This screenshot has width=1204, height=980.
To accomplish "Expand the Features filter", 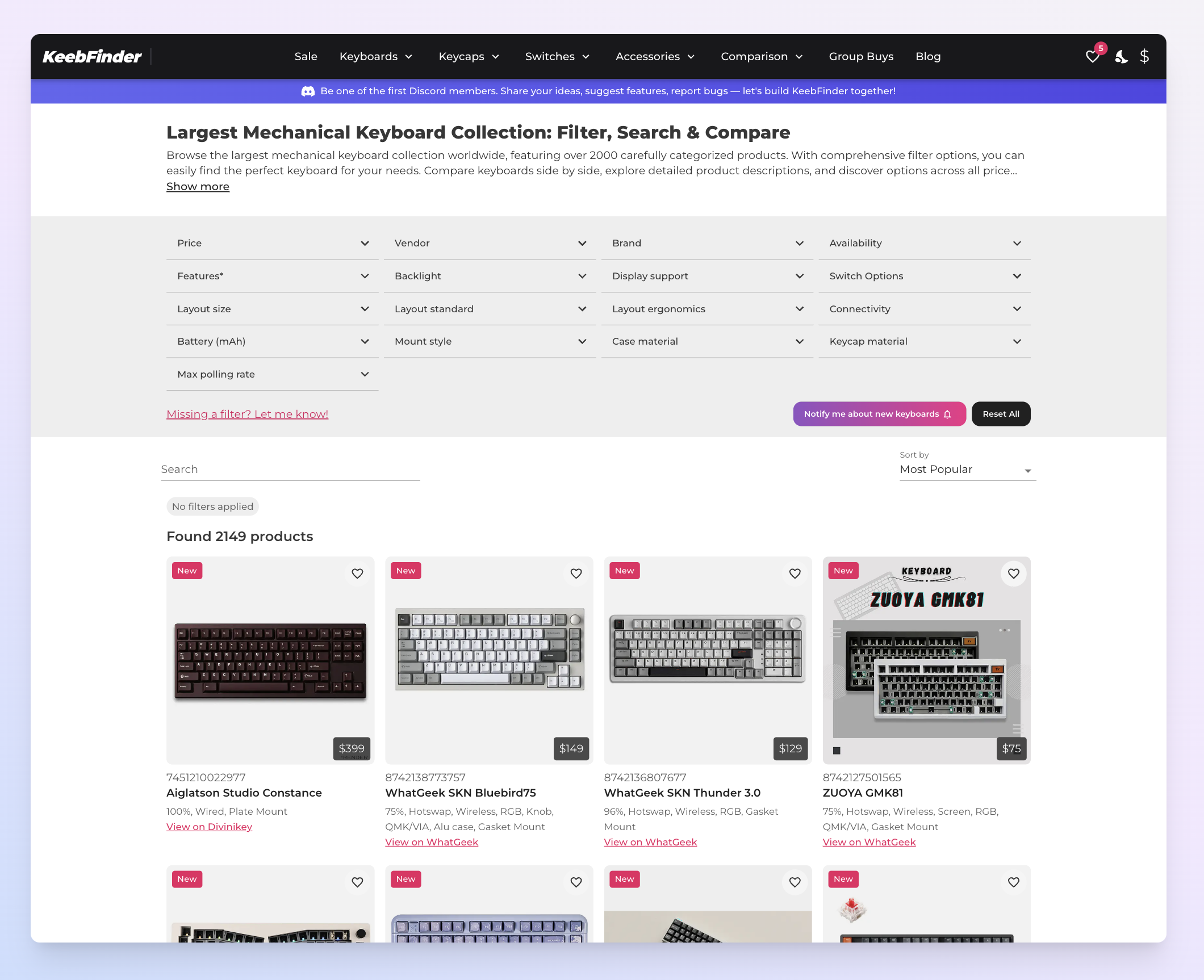I will [x=273, y=276].
